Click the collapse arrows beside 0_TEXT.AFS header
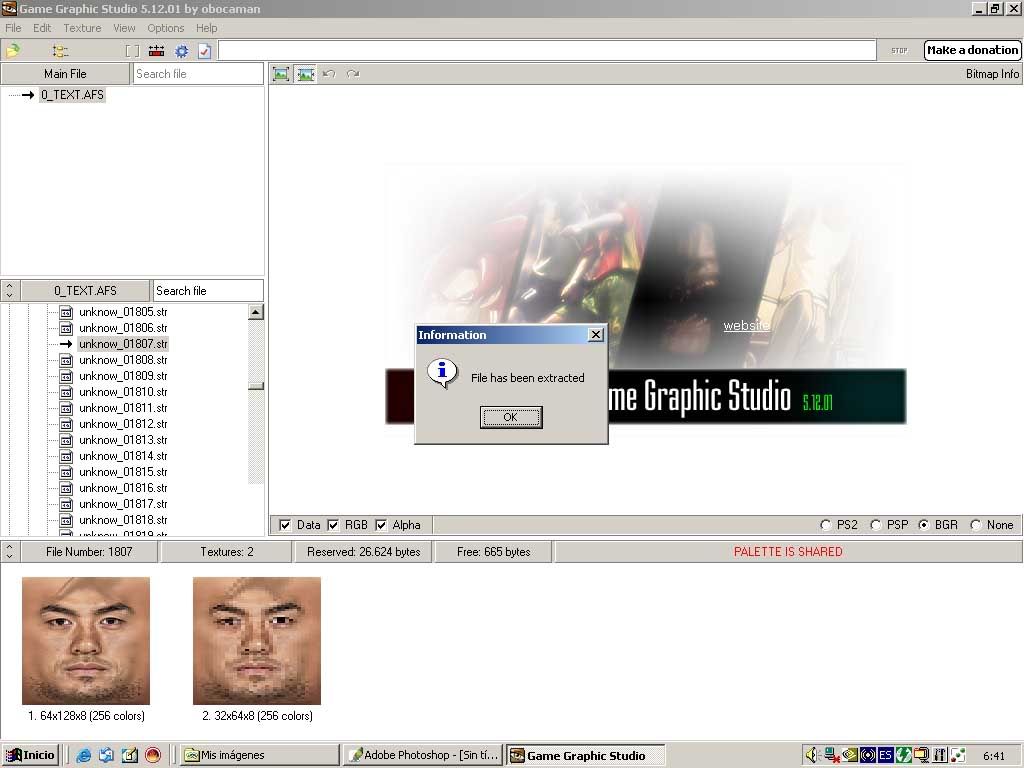The image size is (1024, 768). point(10,291)
